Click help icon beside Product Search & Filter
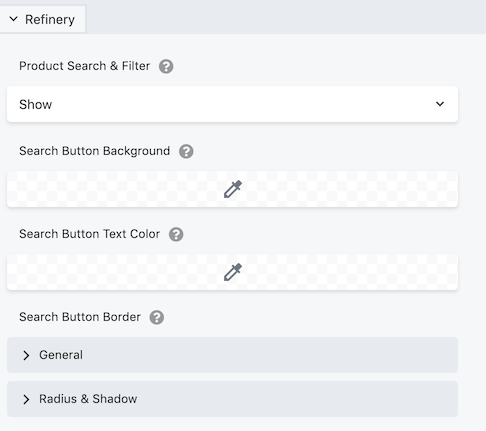Viewport: 486px width, 431px height. point(166,66)
